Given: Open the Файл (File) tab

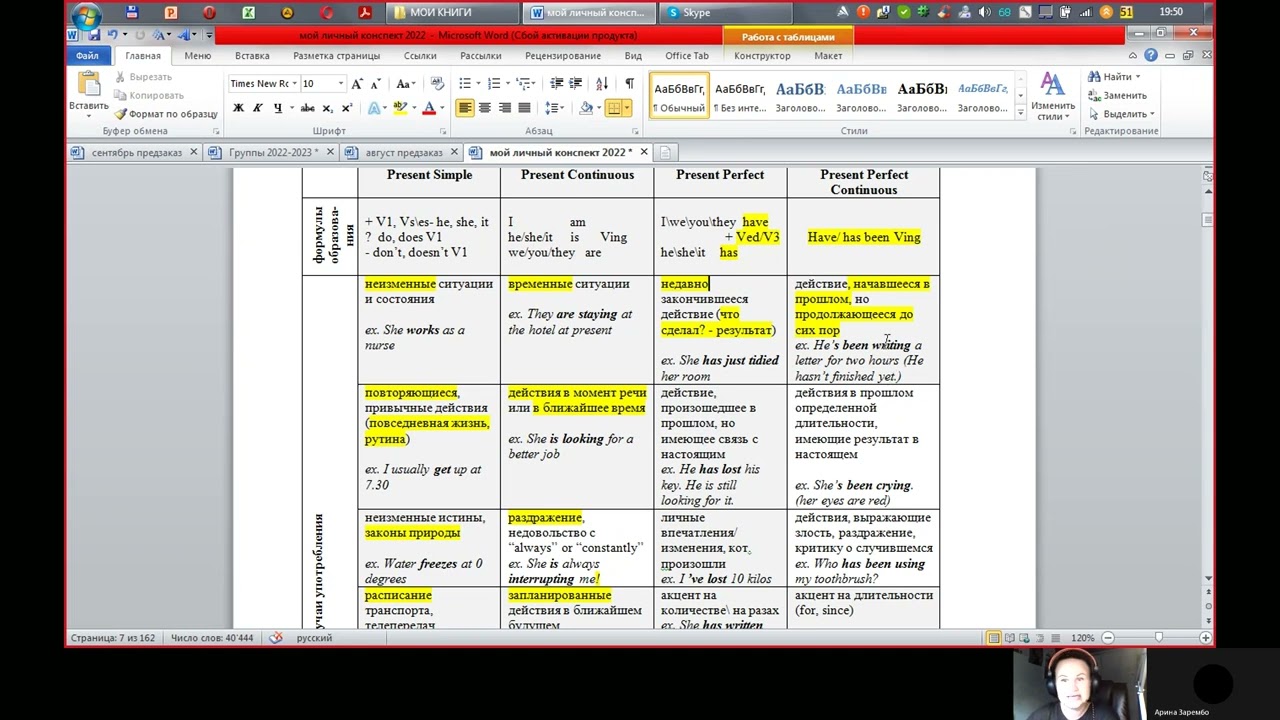Looking at the screenshot, I should coord(87,56).
